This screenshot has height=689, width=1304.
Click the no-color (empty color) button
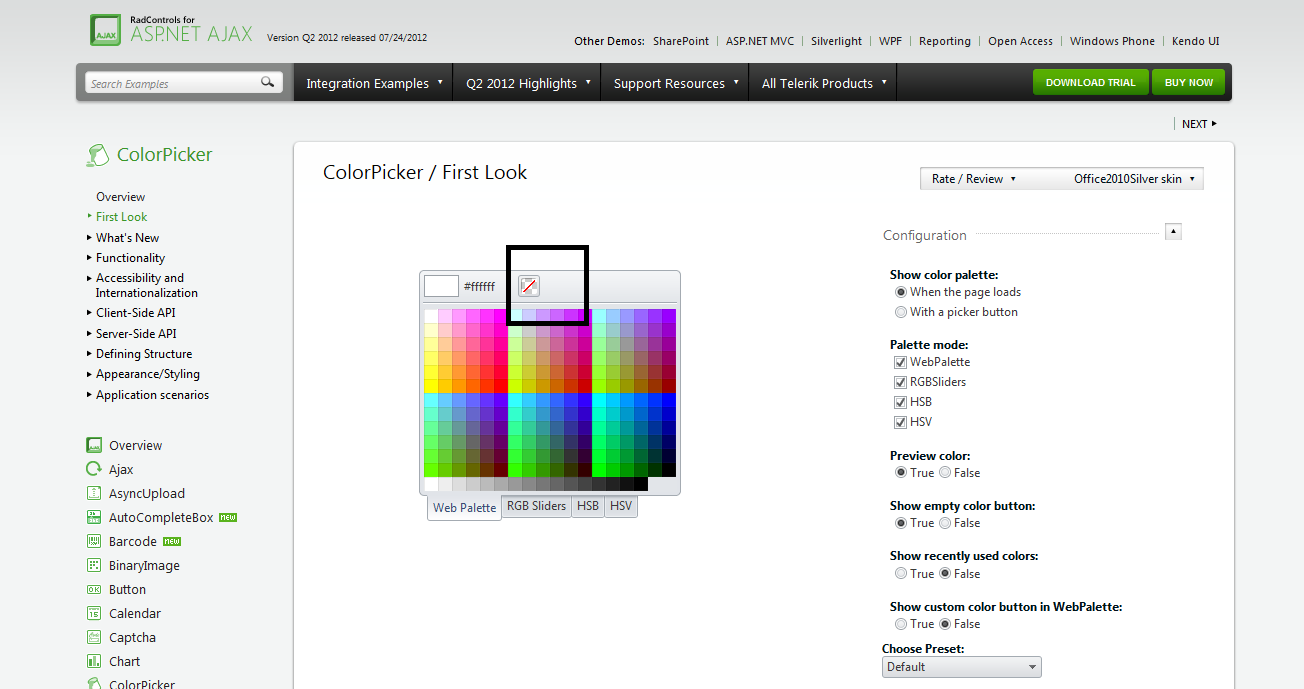pos(529,286)
